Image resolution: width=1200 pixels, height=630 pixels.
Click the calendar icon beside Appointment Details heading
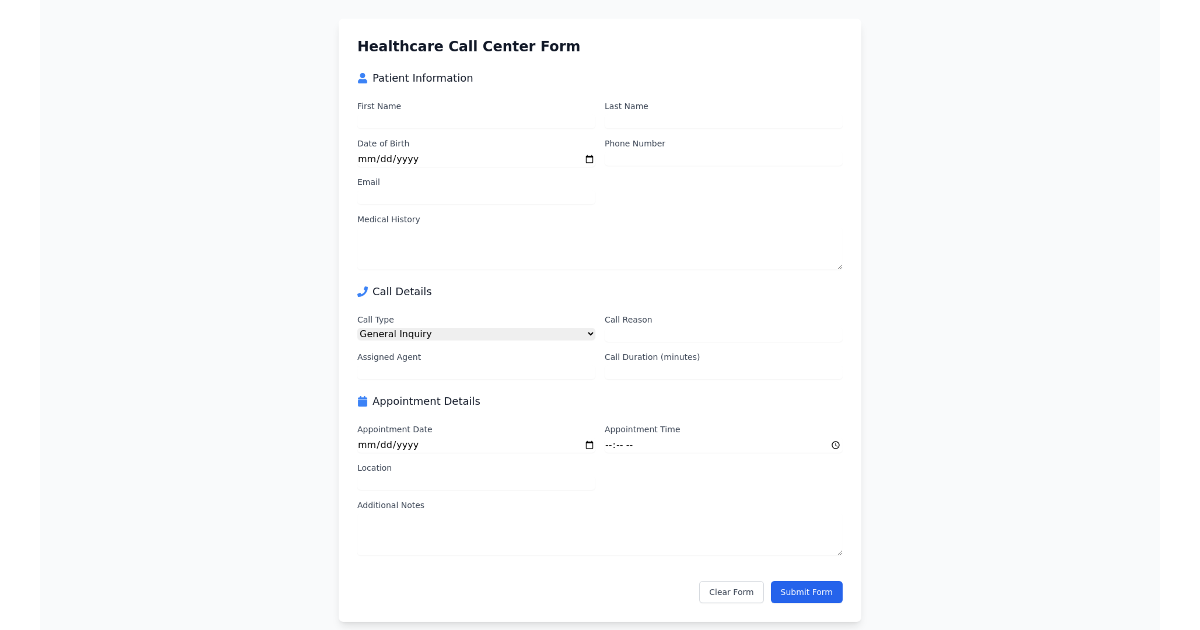click(362, 400)
